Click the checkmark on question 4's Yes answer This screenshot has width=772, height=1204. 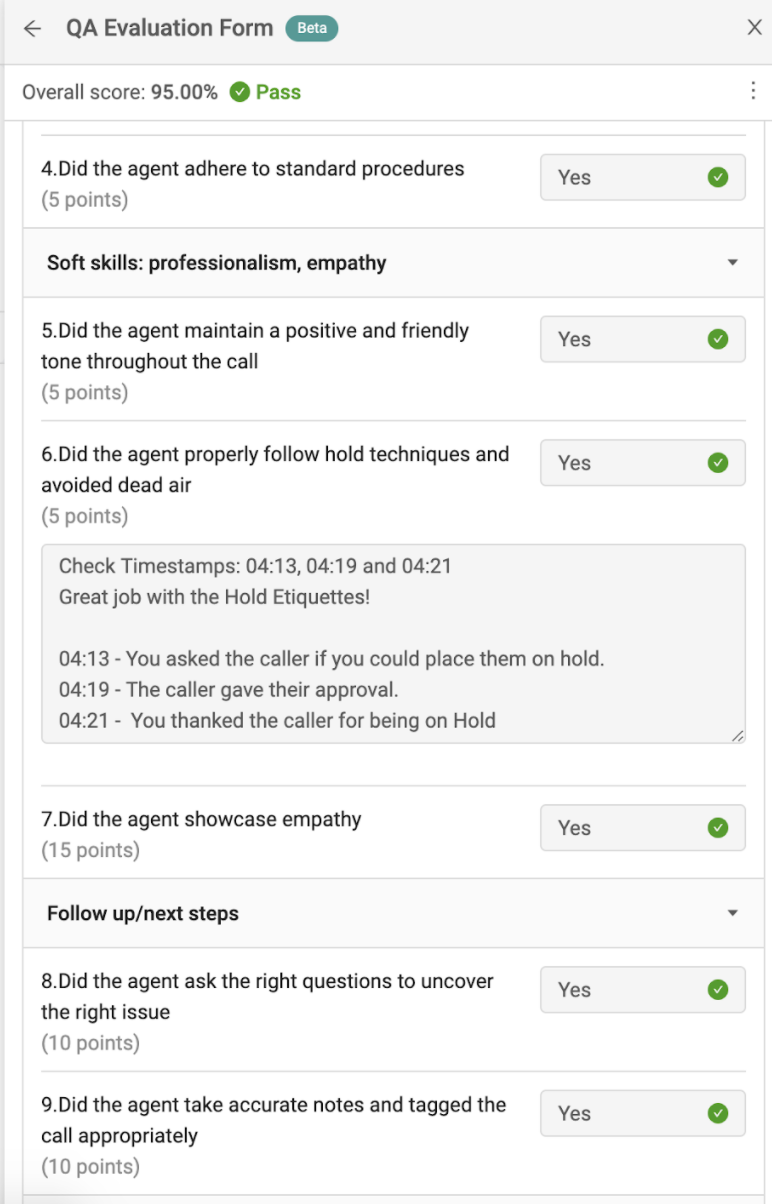[x=718, y=177]
